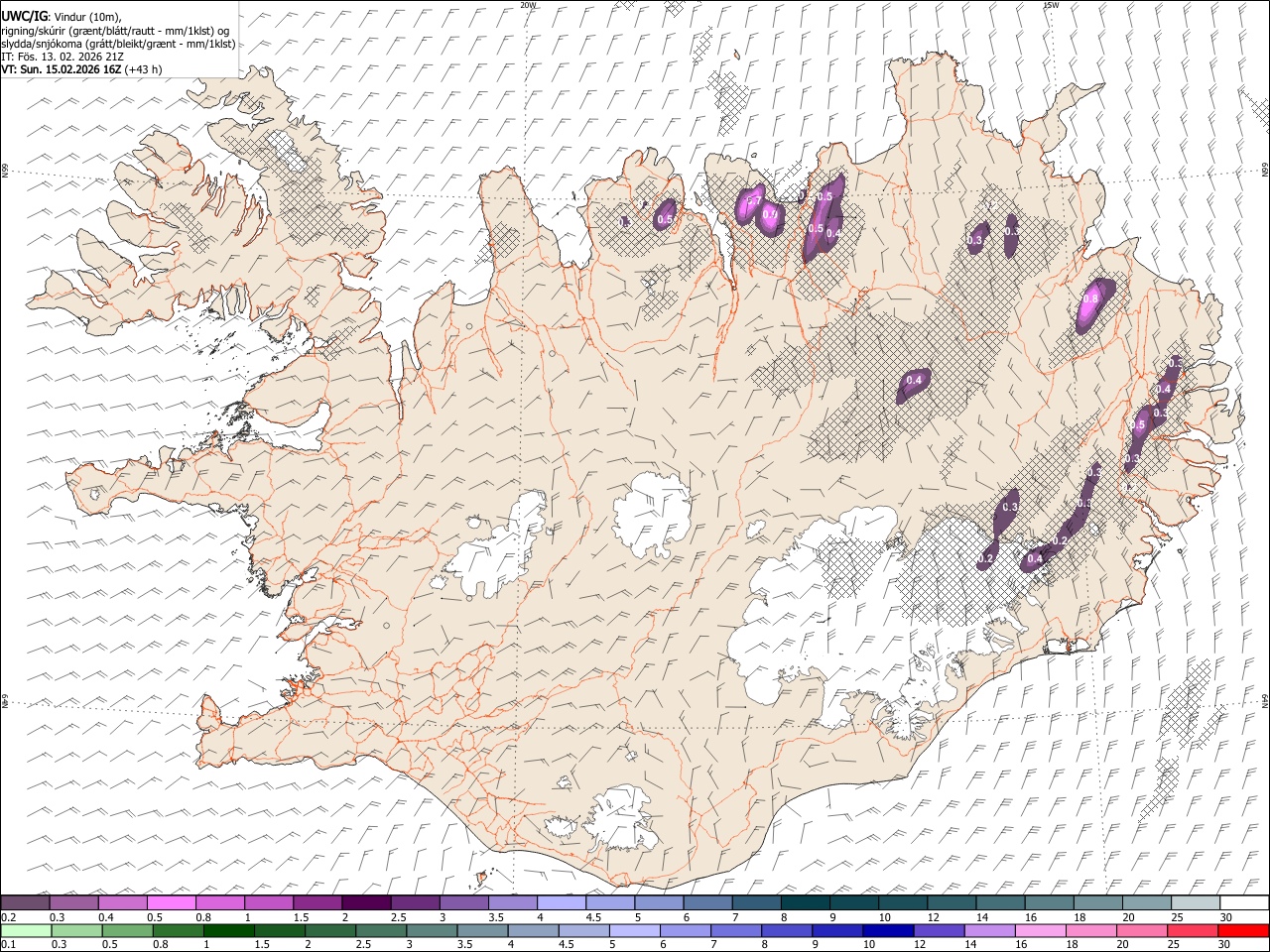Screen dimensions: 1270x952
Task: Pick the light grey upper swatch between 25 and 30
Action: pyautogui.click(x=1194, y=903)
